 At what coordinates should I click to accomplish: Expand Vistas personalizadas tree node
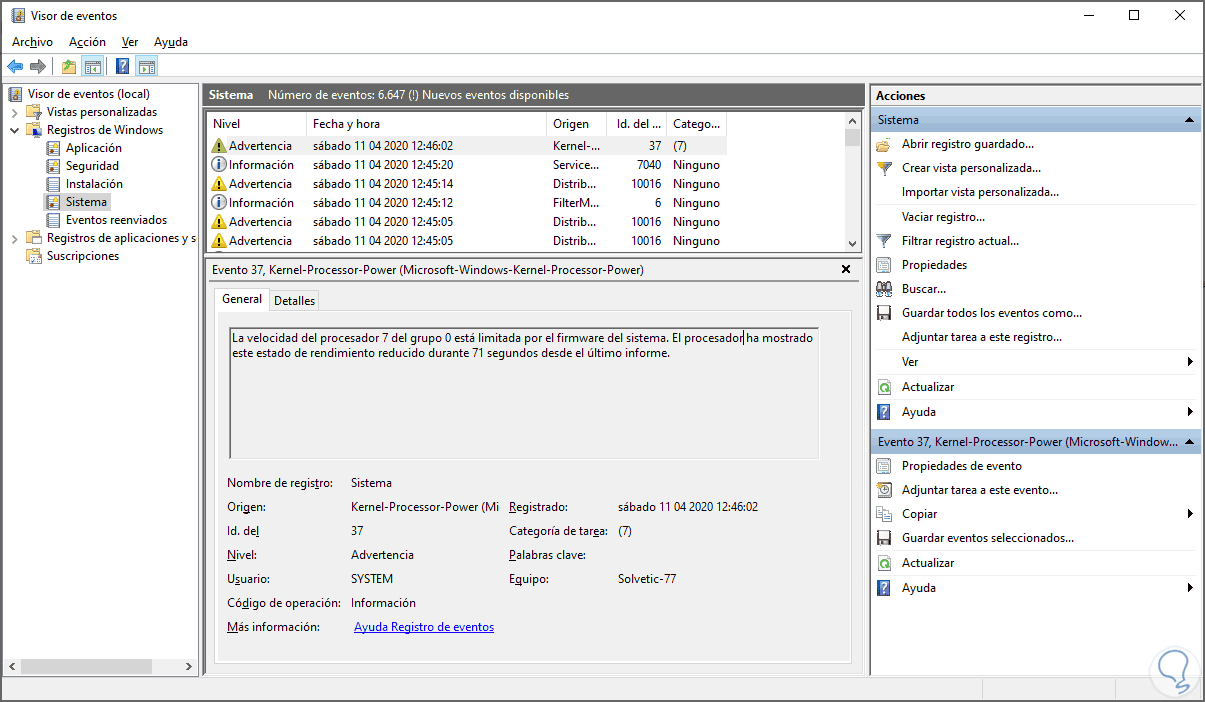pos(15,112)
